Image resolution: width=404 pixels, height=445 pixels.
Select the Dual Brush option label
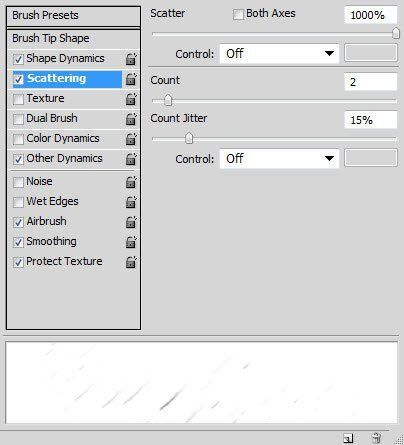tap(52, 118)
